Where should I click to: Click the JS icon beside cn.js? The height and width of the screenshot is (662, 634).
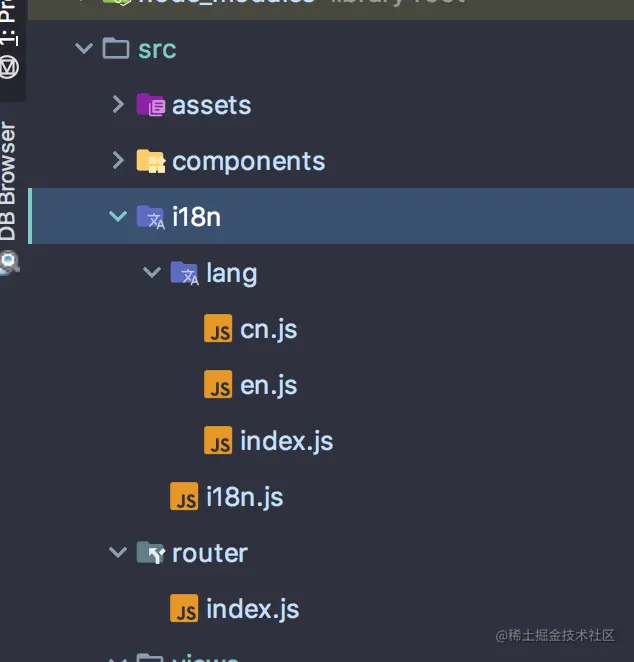tap(218, 329)
